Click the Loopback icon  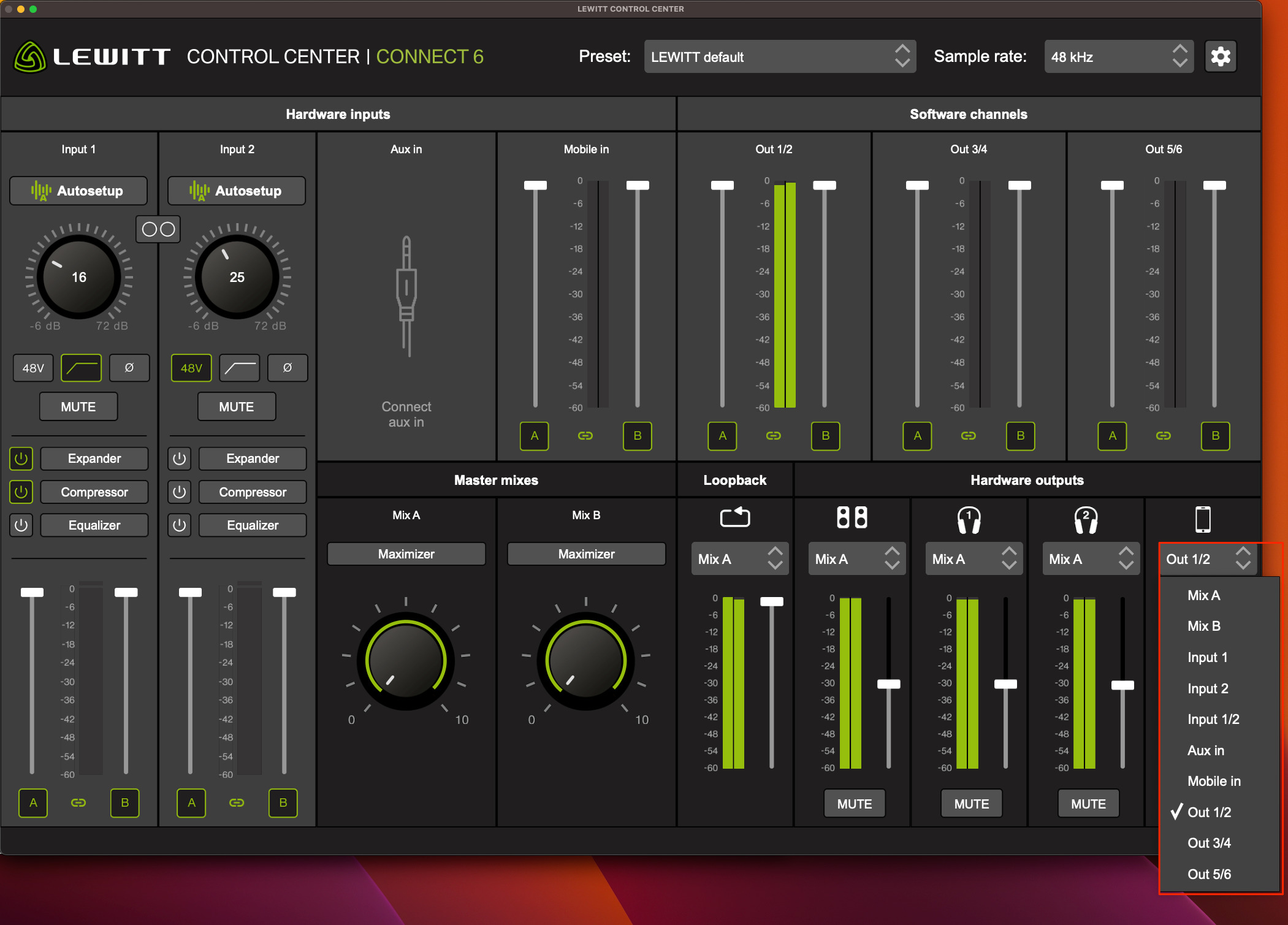pyautogui.click(x=735, y=517)
